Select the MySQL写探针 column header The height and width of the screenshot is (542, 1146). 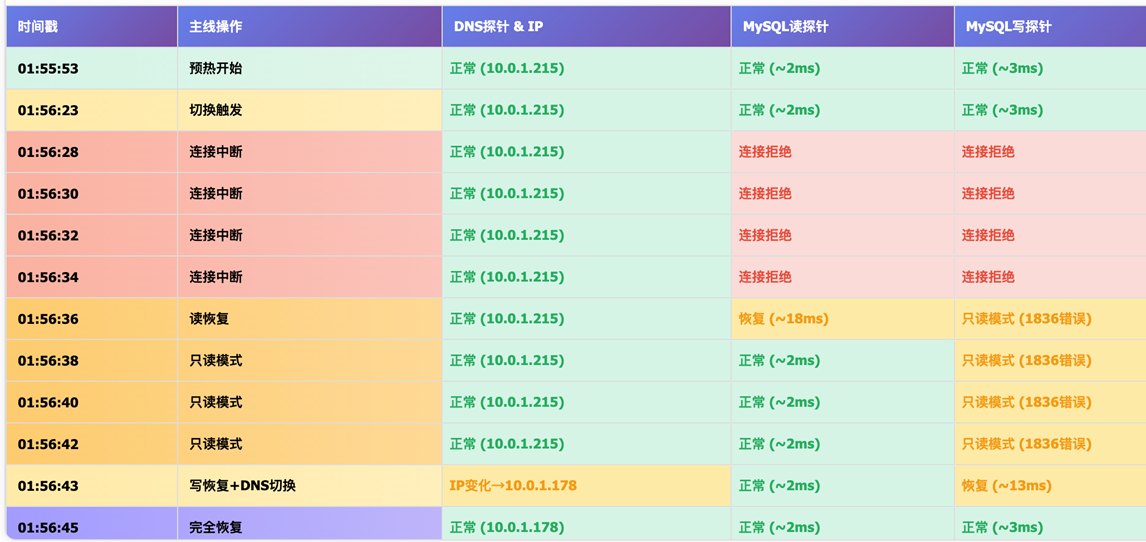coord(1008,27)
